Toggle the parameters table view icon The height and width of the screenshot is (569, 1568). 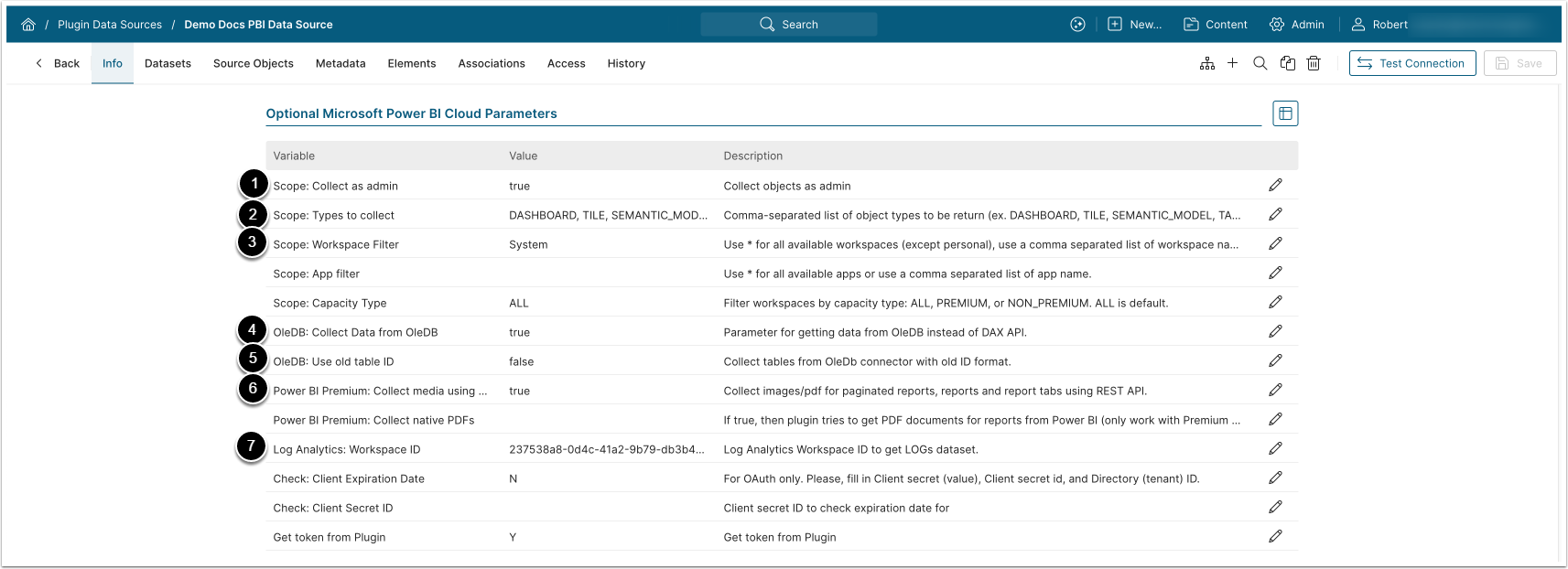pos(1285,113)
